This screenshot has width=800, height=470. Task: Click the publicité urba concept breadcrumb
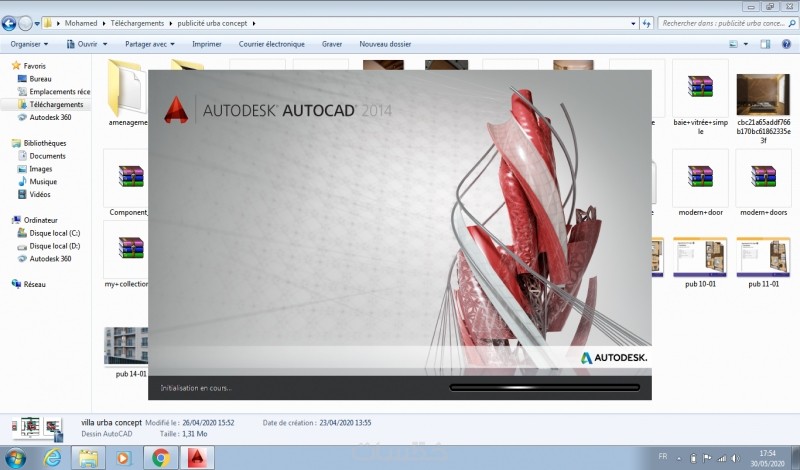212,23
